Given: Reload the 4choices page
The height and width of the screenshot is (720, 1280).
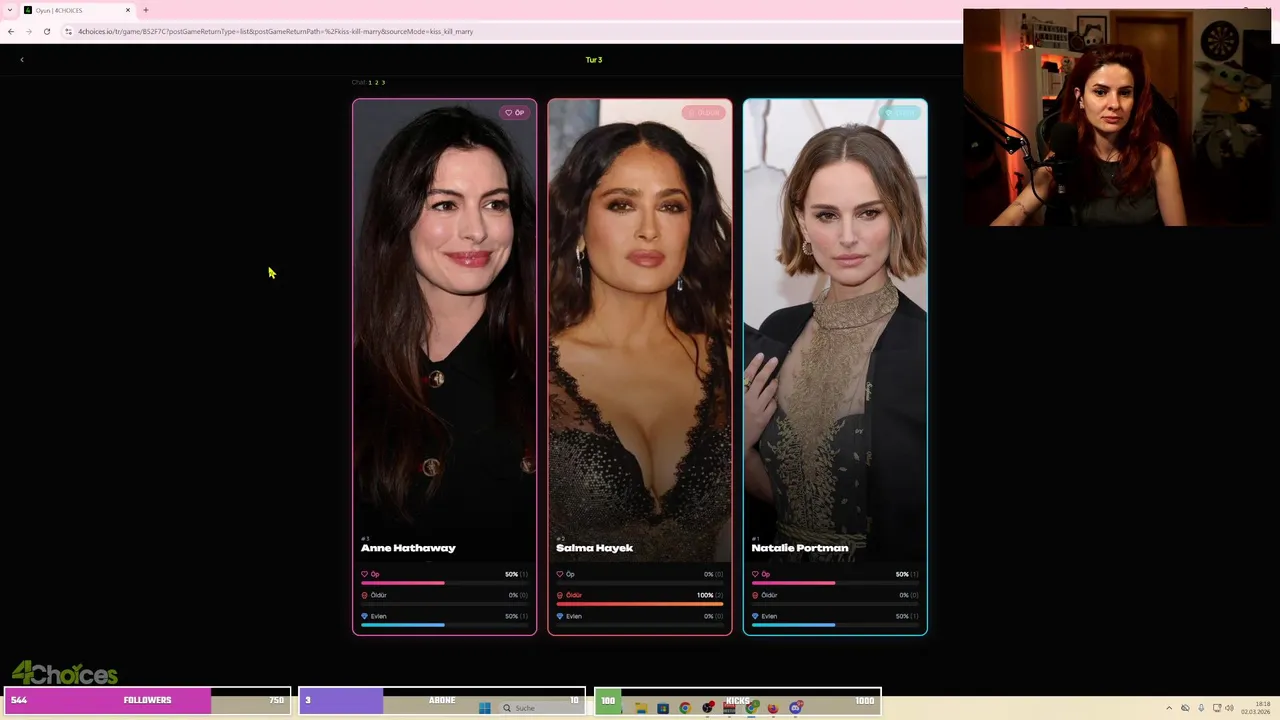Looking at the screenshot, I should 46,31.
